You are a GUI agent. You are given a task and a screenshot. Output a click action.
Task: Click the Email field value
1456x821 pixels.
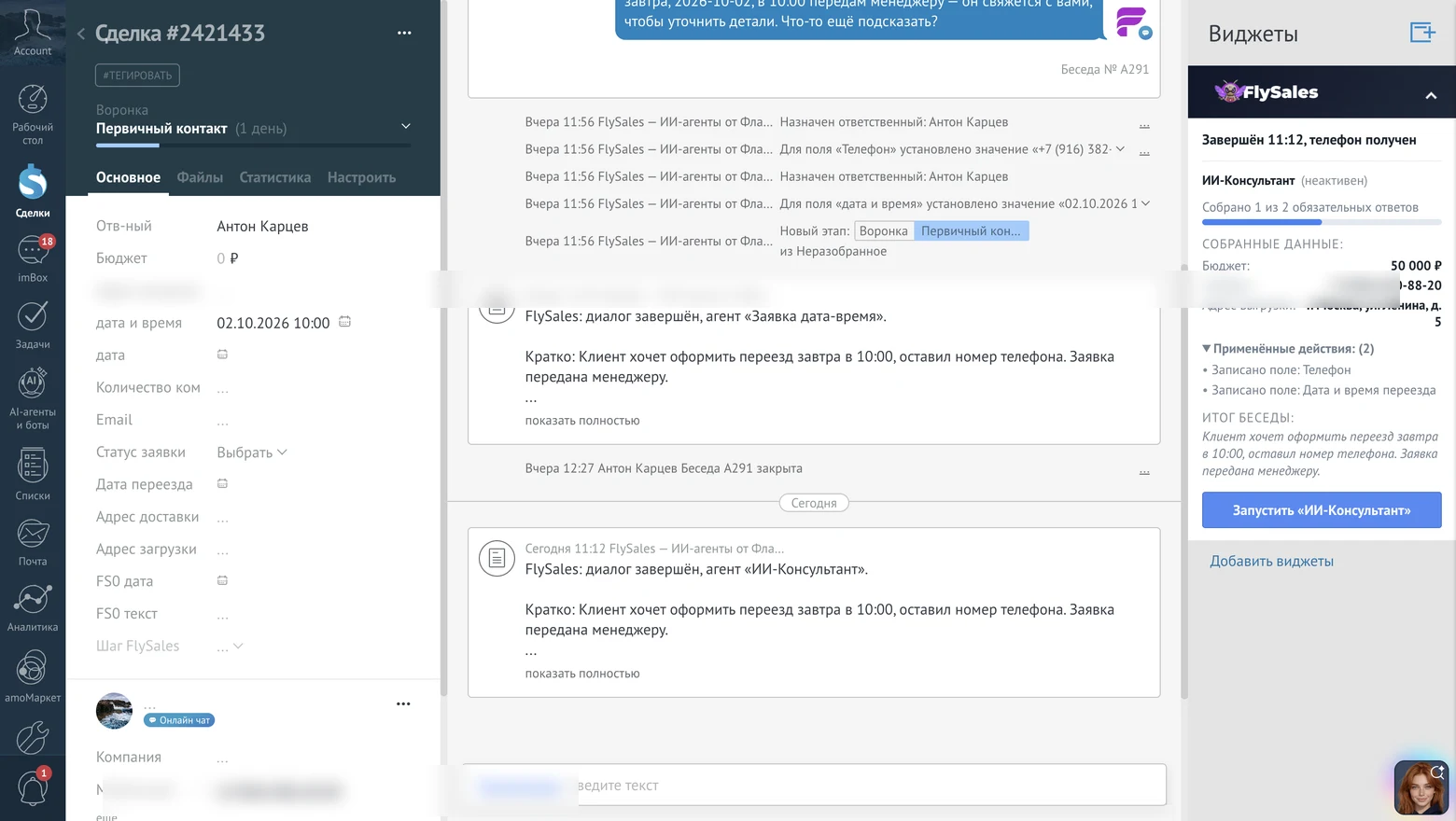pyautogui.click(x=222, y=421)
